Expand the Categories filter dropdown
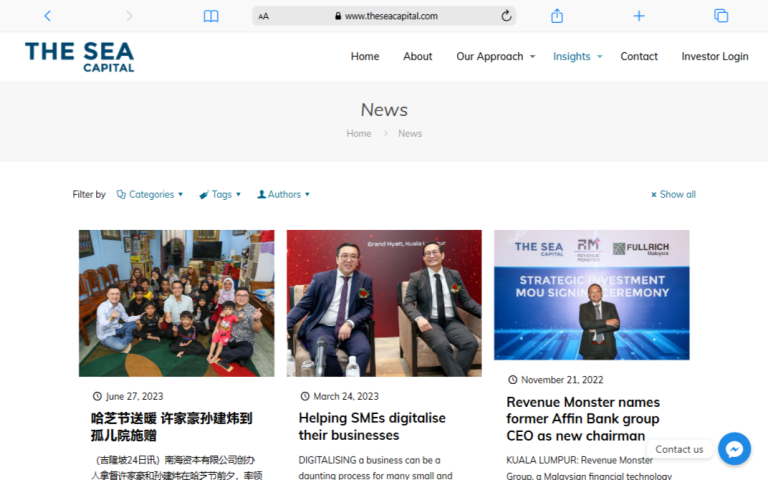 (150, 194)
